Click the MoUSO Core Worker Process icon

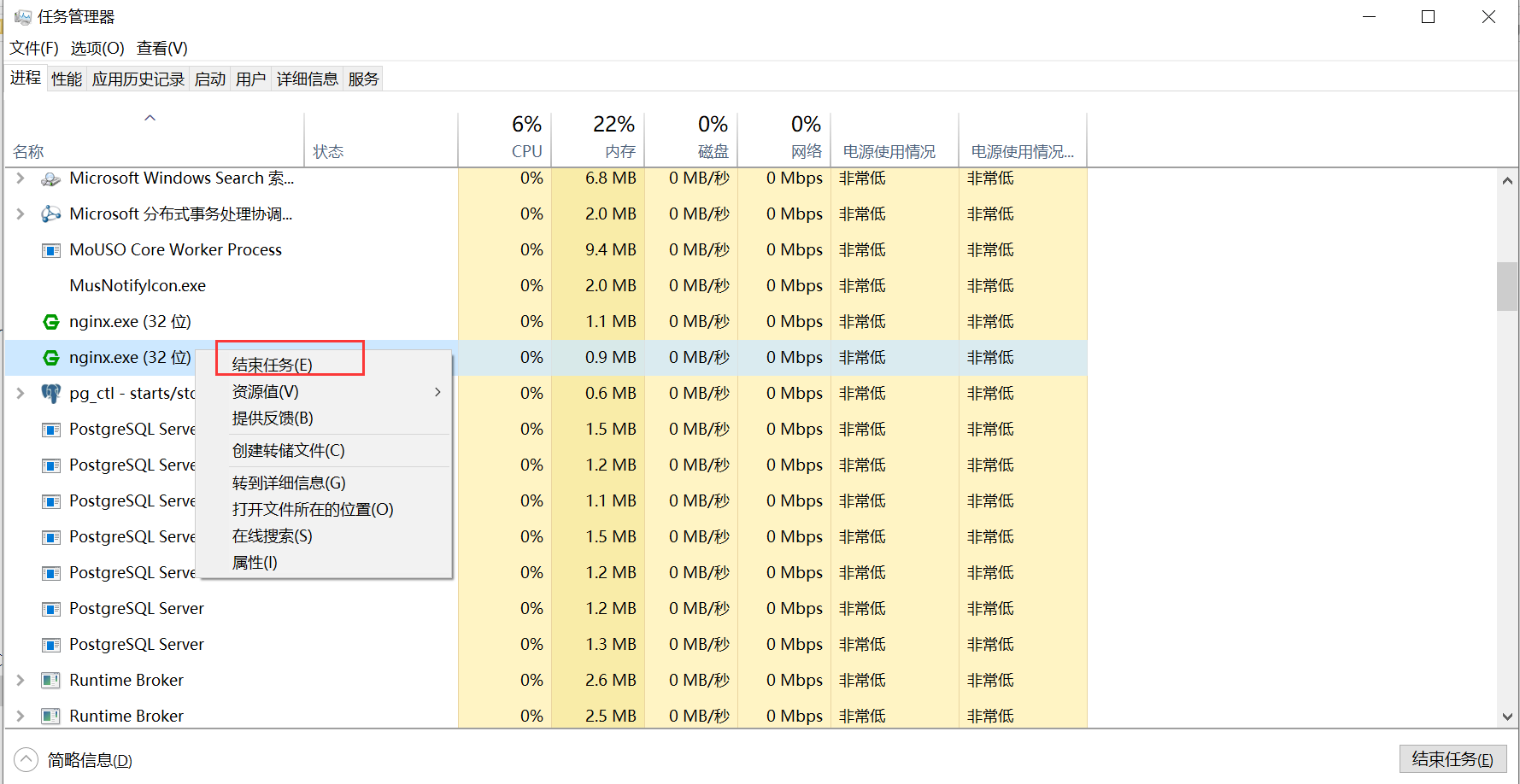pyautogui.click(x=51, y=250)
